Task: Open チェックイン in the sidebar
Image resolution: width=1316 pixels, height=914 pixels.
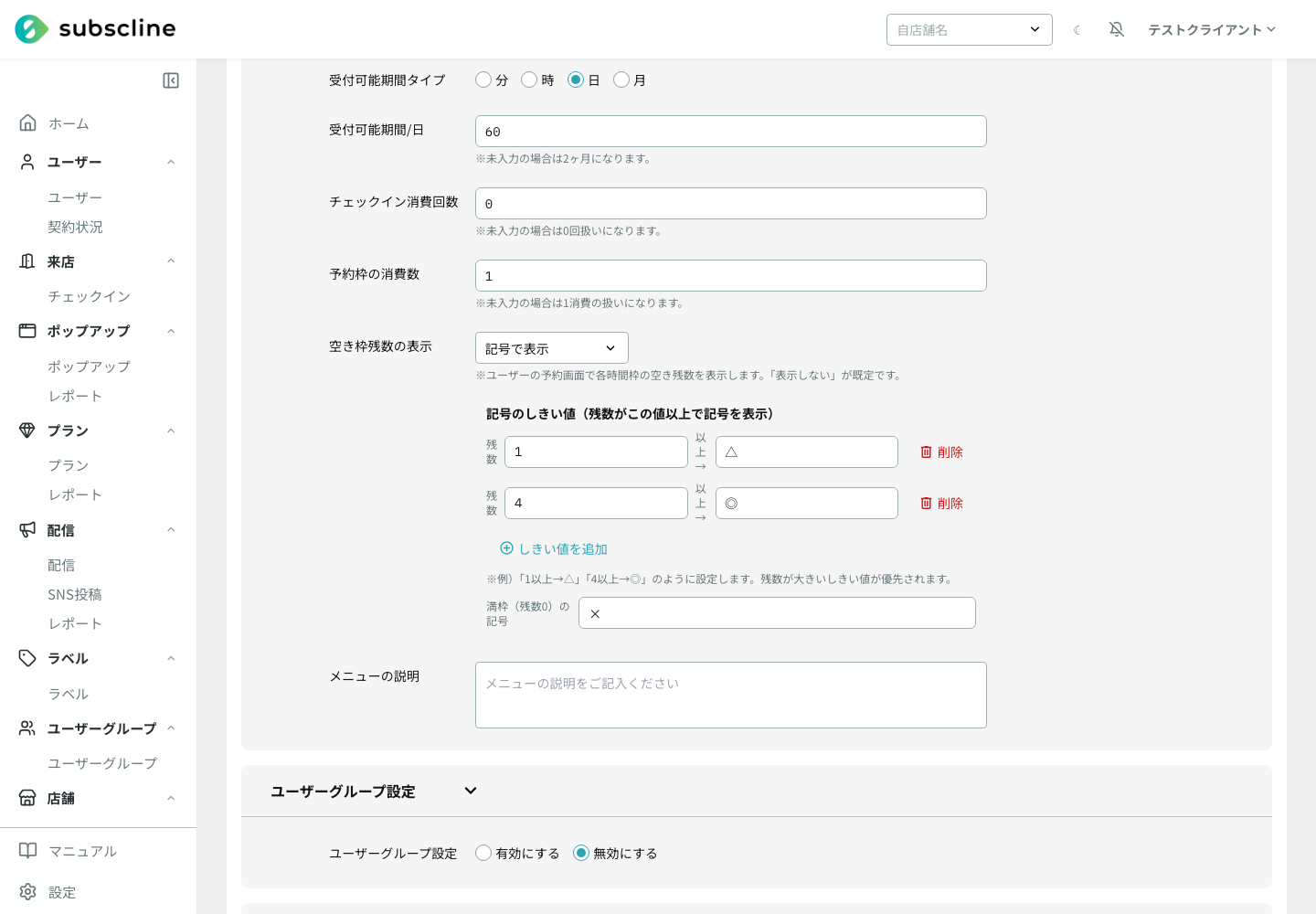Action: pyautogui.click(x=89, y=296)
